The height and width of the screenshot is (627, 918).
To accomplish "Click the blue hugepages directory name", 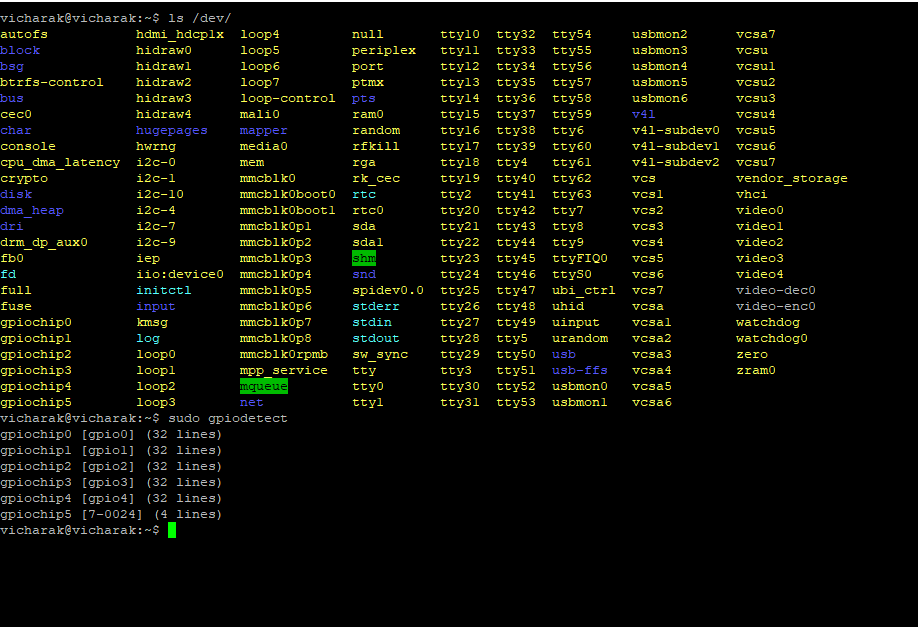I will [x=172, y=130].
